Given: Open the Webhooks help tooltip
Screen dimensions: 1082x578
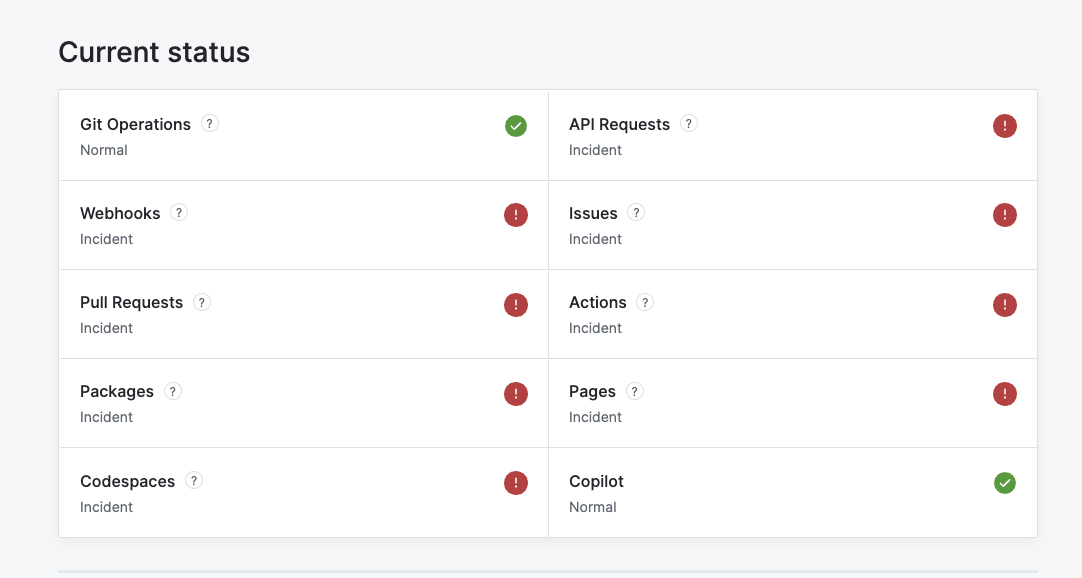Looking at the screenshot, I should [x=178, y=213].
